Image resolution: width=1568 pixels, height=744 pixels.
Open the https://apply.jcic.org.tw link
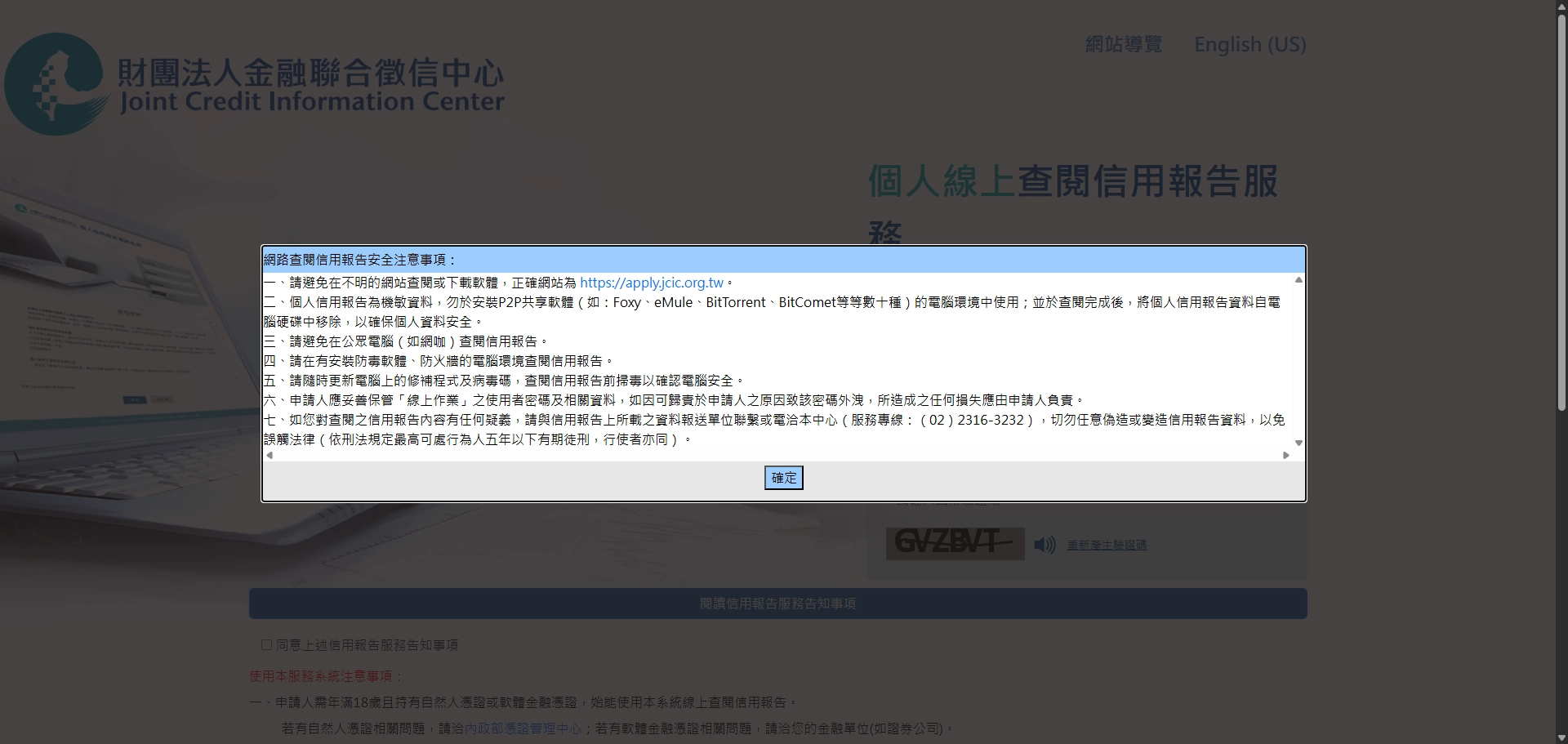pos(652,283)
